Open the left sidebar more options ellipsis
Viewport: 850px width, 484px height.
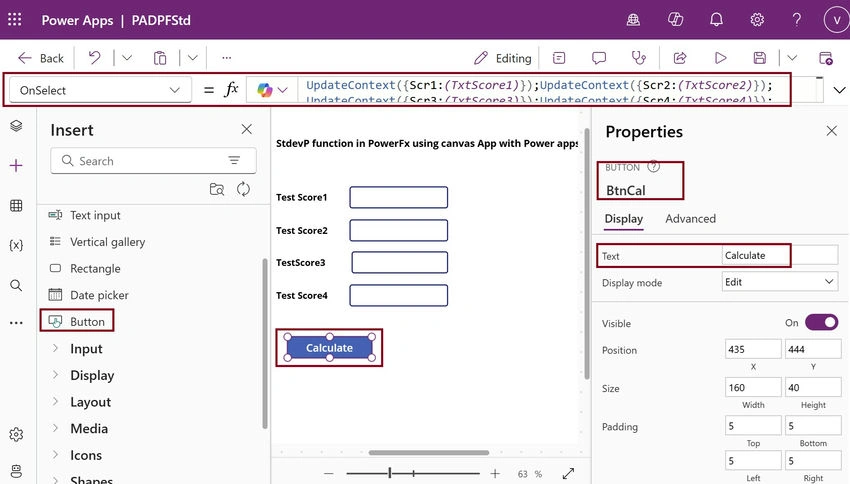pyautogui.click(x=16, y=322)
